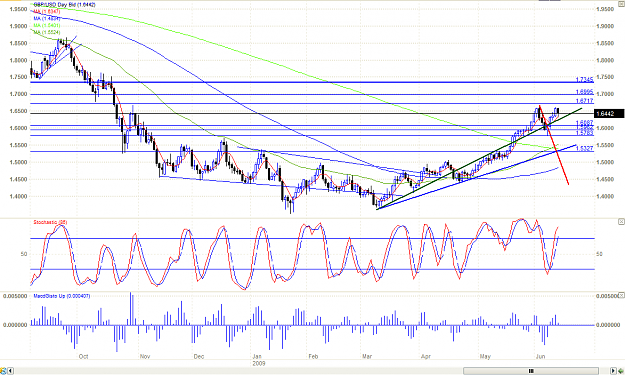This screenshot has height=375, width=625.
Task: Click the globe icon left of the scrollbar
Action: 3,371
